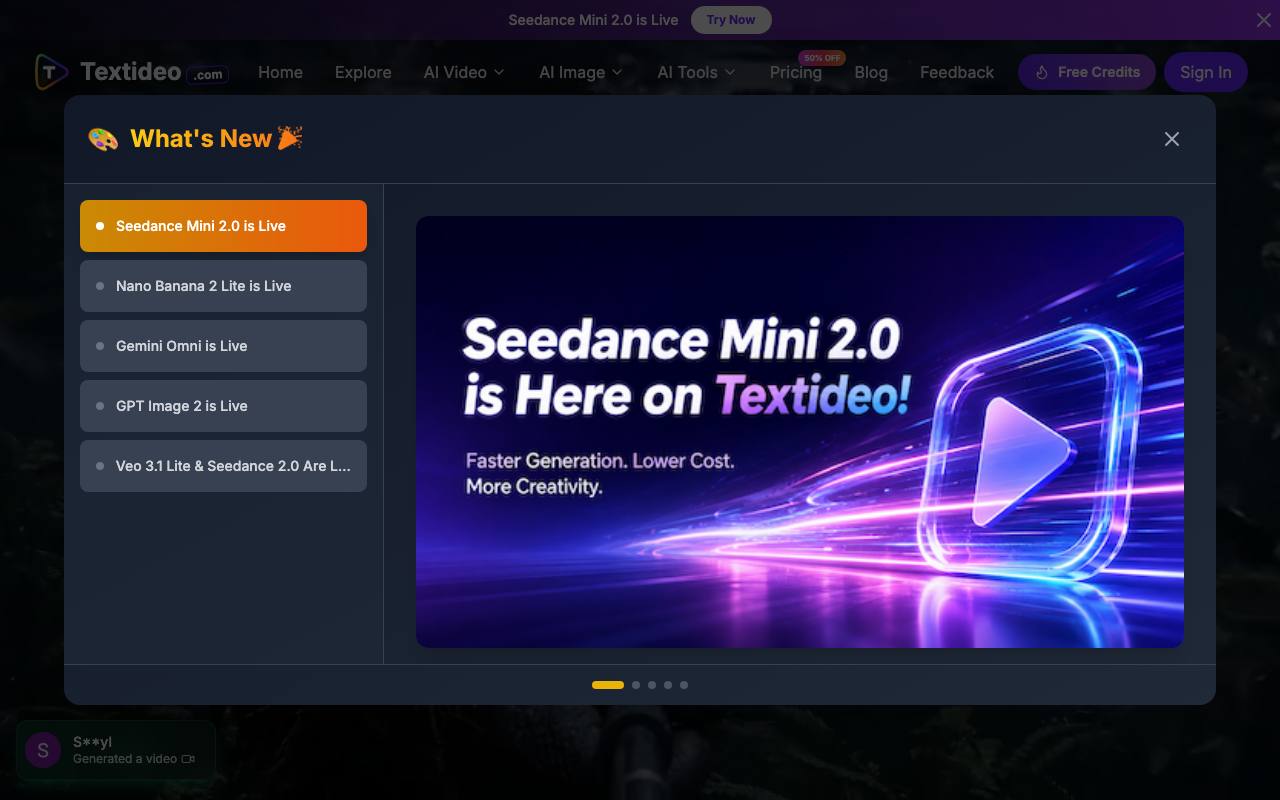Go to the fourth slide pagination dot
1280x800 pixels.
668,685
